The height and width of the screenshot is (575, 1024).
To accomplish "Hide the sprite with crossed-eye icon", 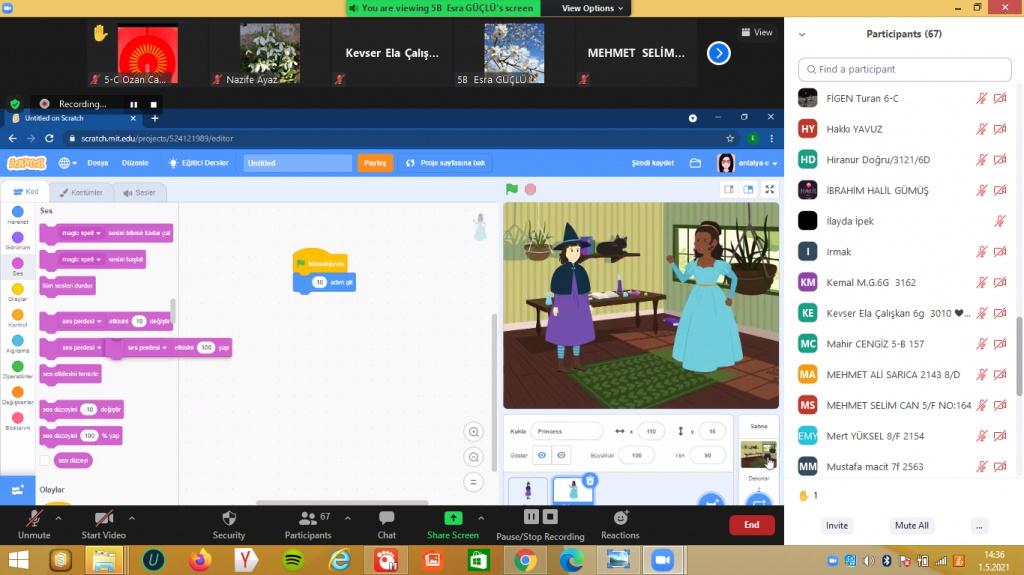I will coord(561,455).
